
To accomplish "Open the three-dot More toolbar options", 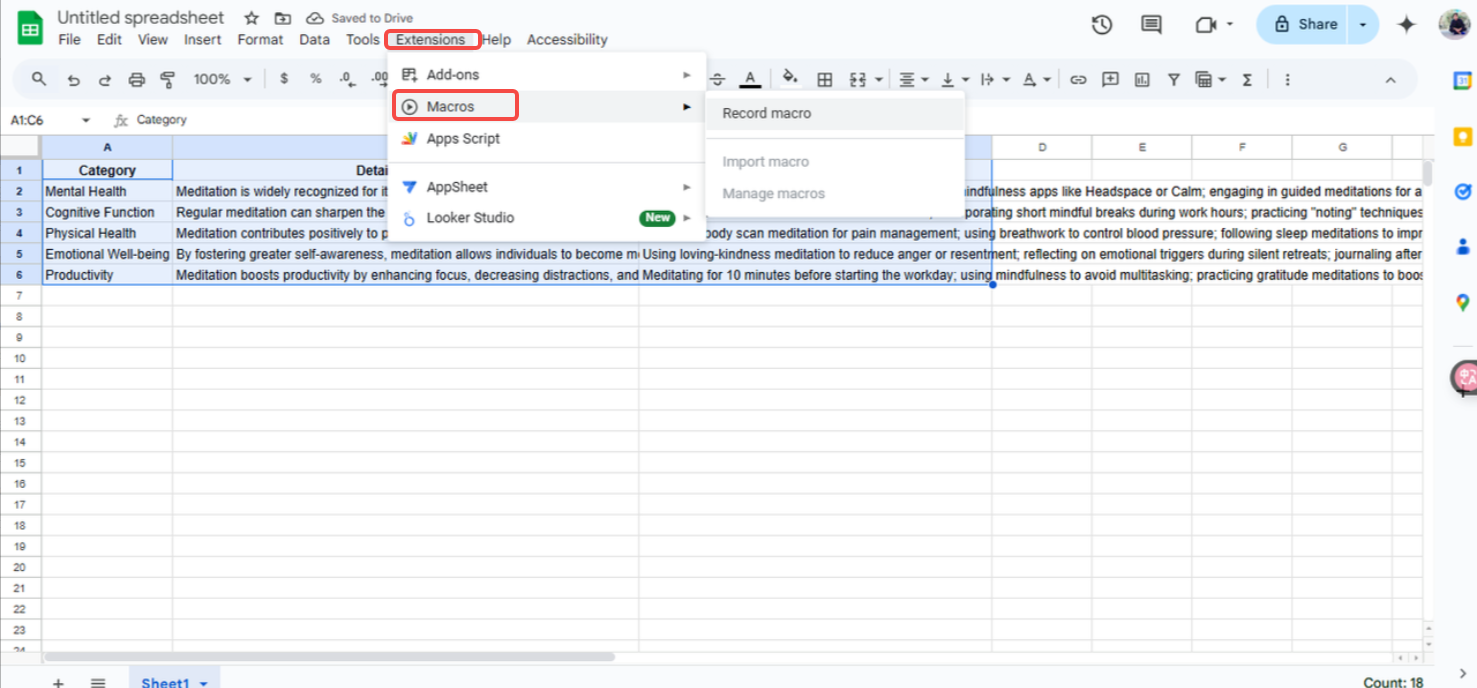I will point(1287,79).
